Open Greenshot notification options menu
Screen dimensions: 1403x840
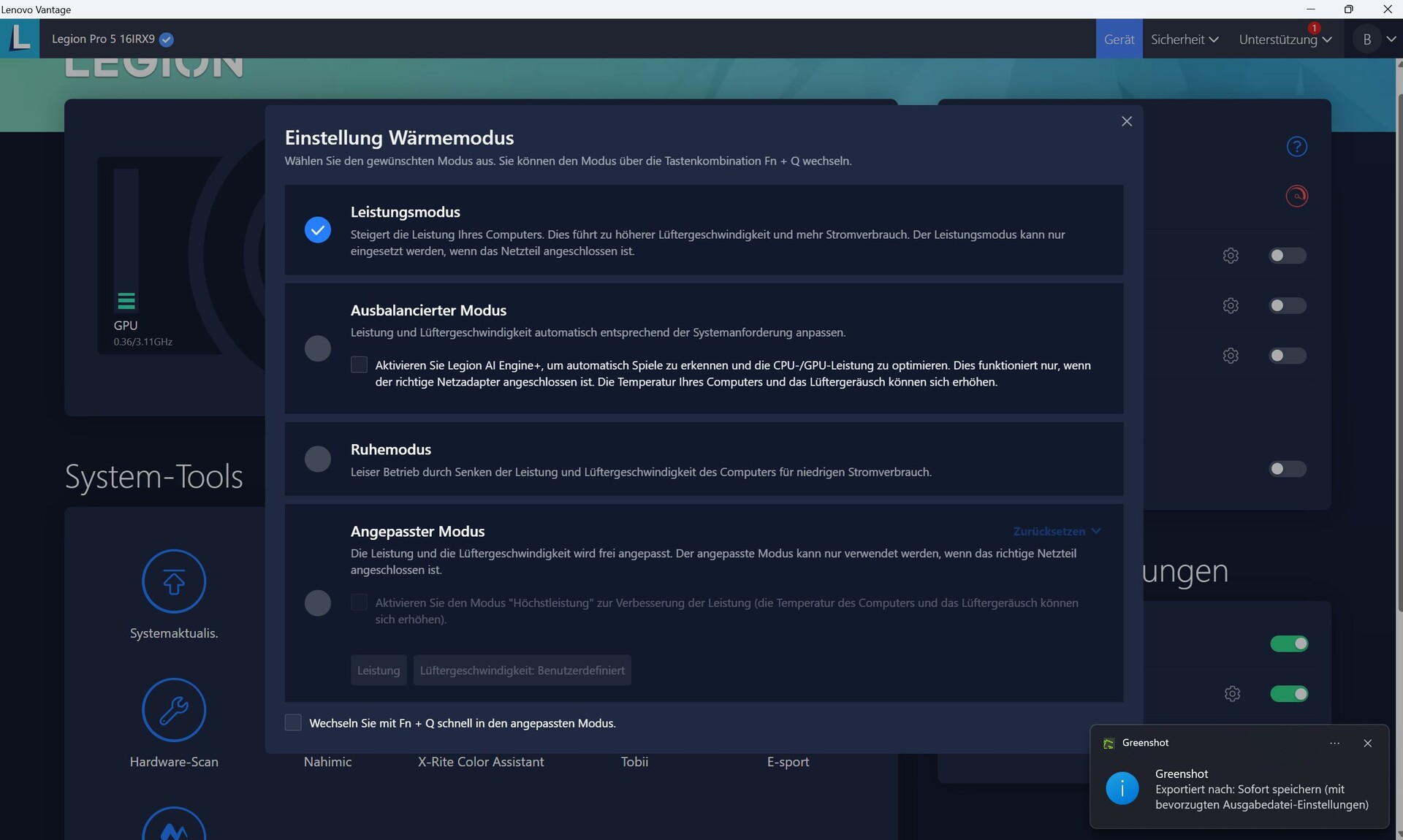(1334, 743)
